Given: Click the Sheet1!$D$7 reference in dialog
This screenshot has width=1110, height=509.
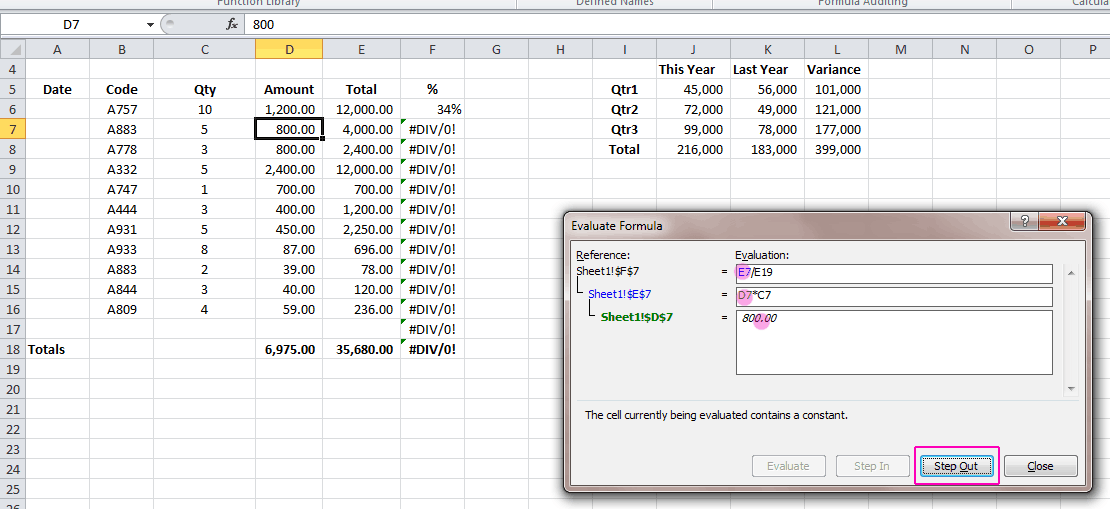Looking at the screenshot, I should click(x=636, y=317).
